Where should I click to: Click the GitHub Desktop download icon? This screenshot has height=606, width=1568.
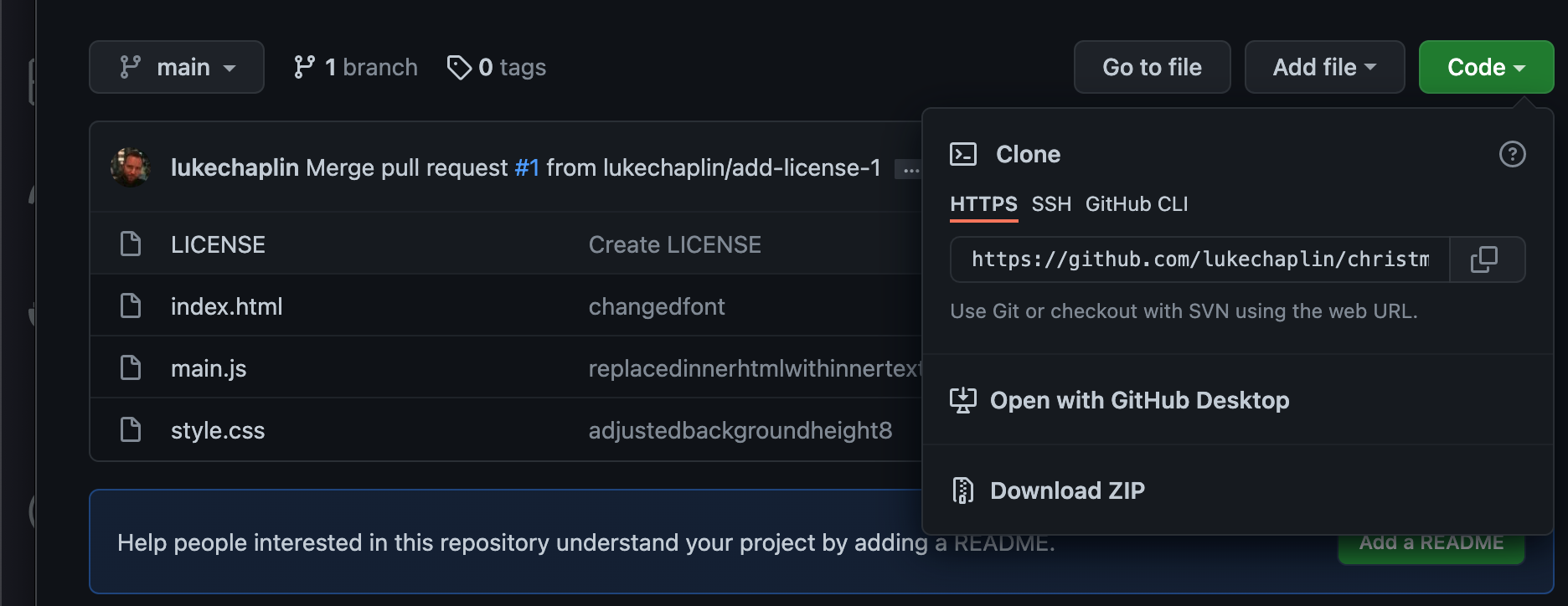[963, 400]
